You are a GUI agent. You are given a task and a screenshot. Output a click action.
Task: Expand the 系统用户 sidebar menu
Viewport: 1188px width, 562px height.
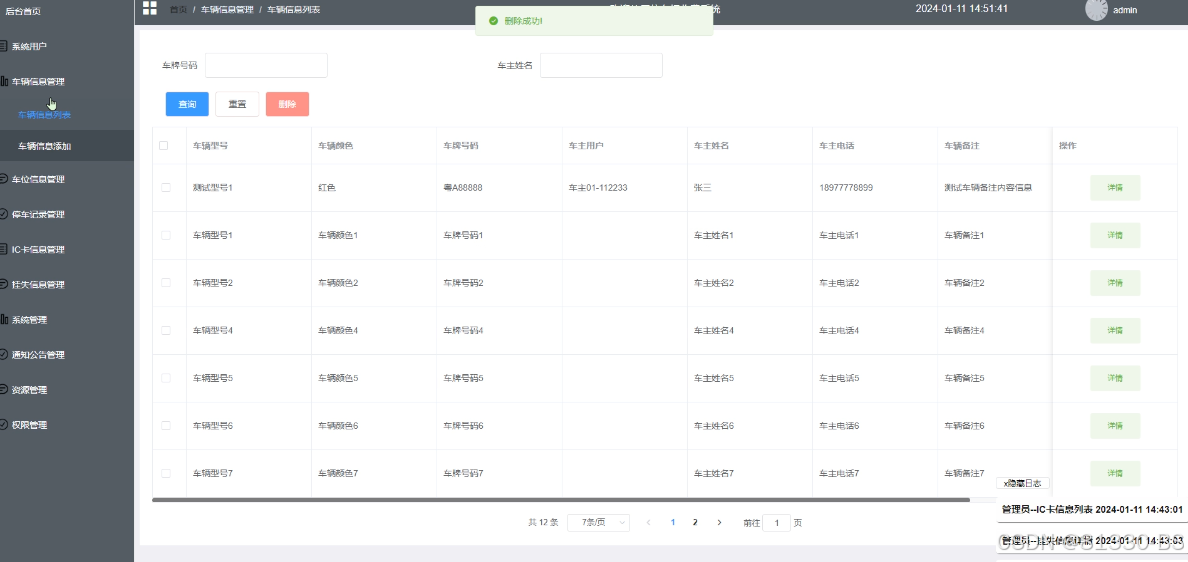click(x=67, y=46)
